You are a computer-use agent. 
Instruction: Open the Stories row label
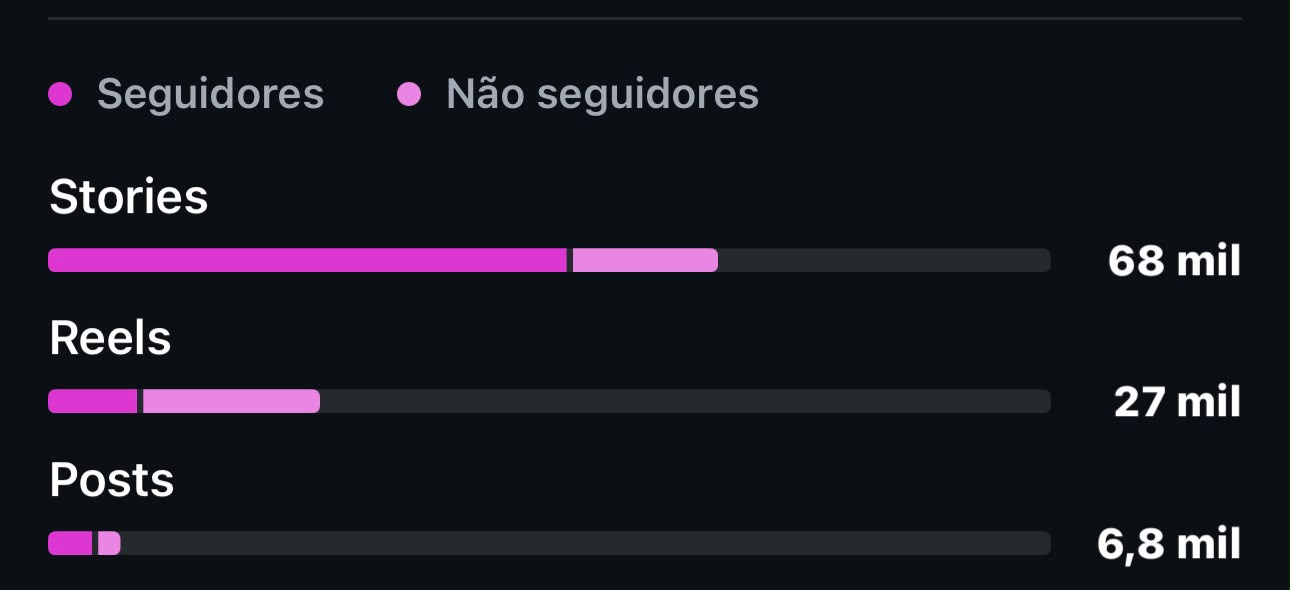click(129, 197)
